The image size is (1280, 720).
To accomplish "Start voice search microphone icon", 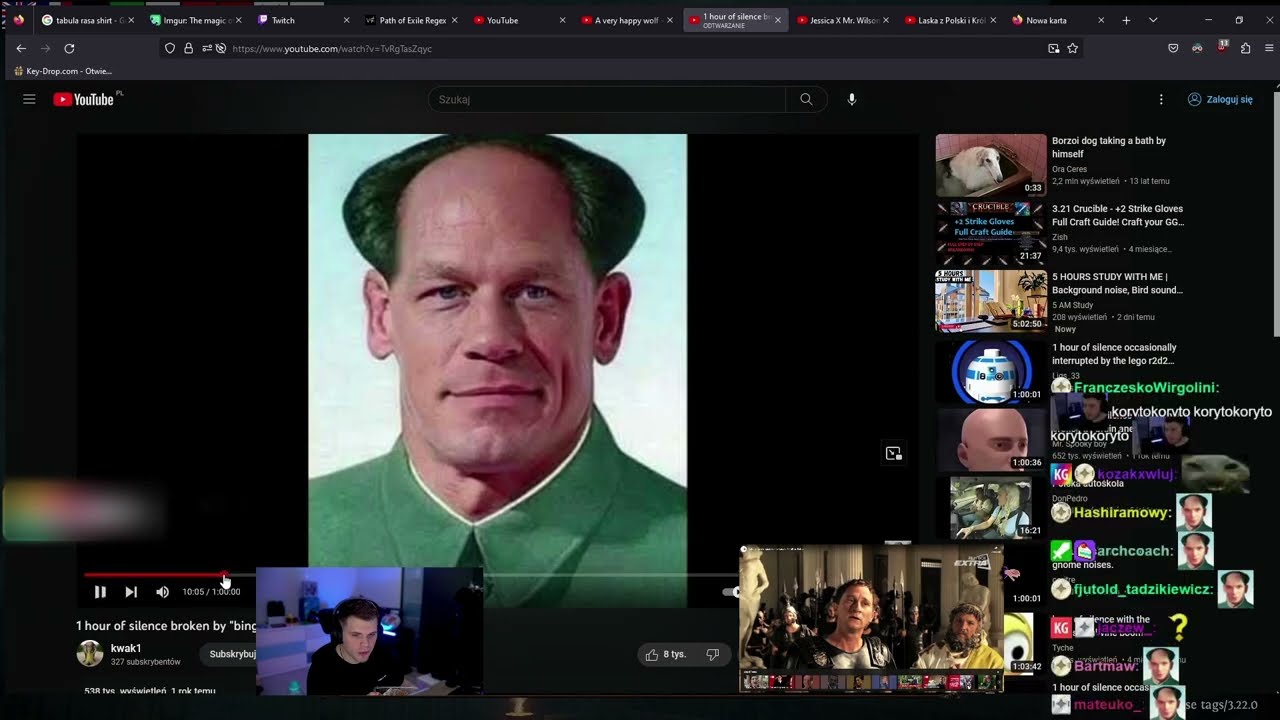I will click(x=852, y=99).
